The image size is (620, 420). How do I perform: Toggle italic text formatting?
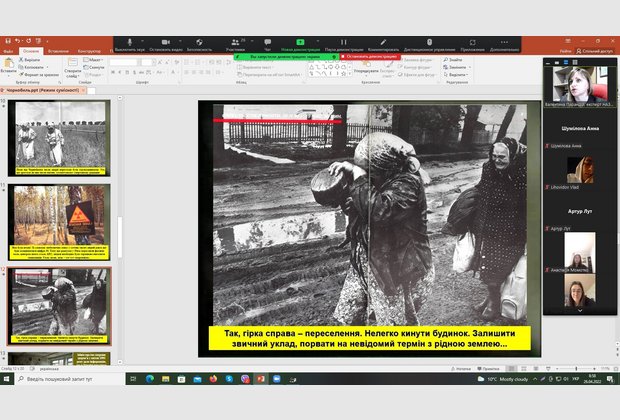120,73
